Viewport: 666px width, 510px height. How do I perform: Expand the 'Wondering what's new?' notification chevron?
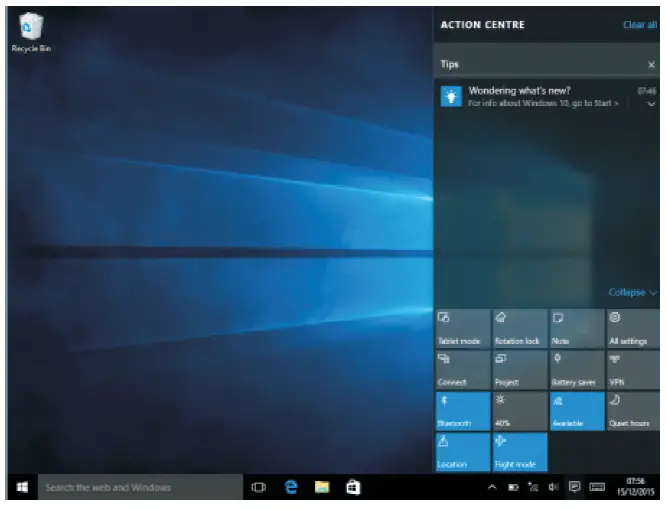point(651,104)
